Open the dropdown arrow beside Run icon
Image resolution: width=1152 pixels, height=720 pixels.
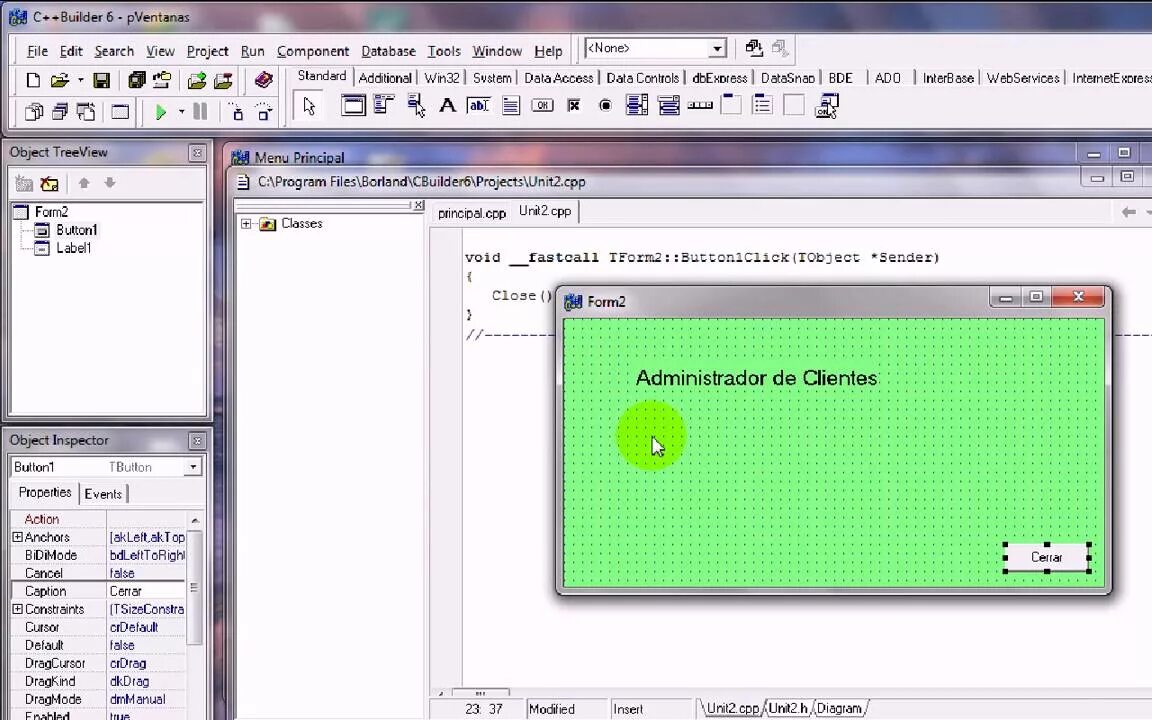[181, 112]
